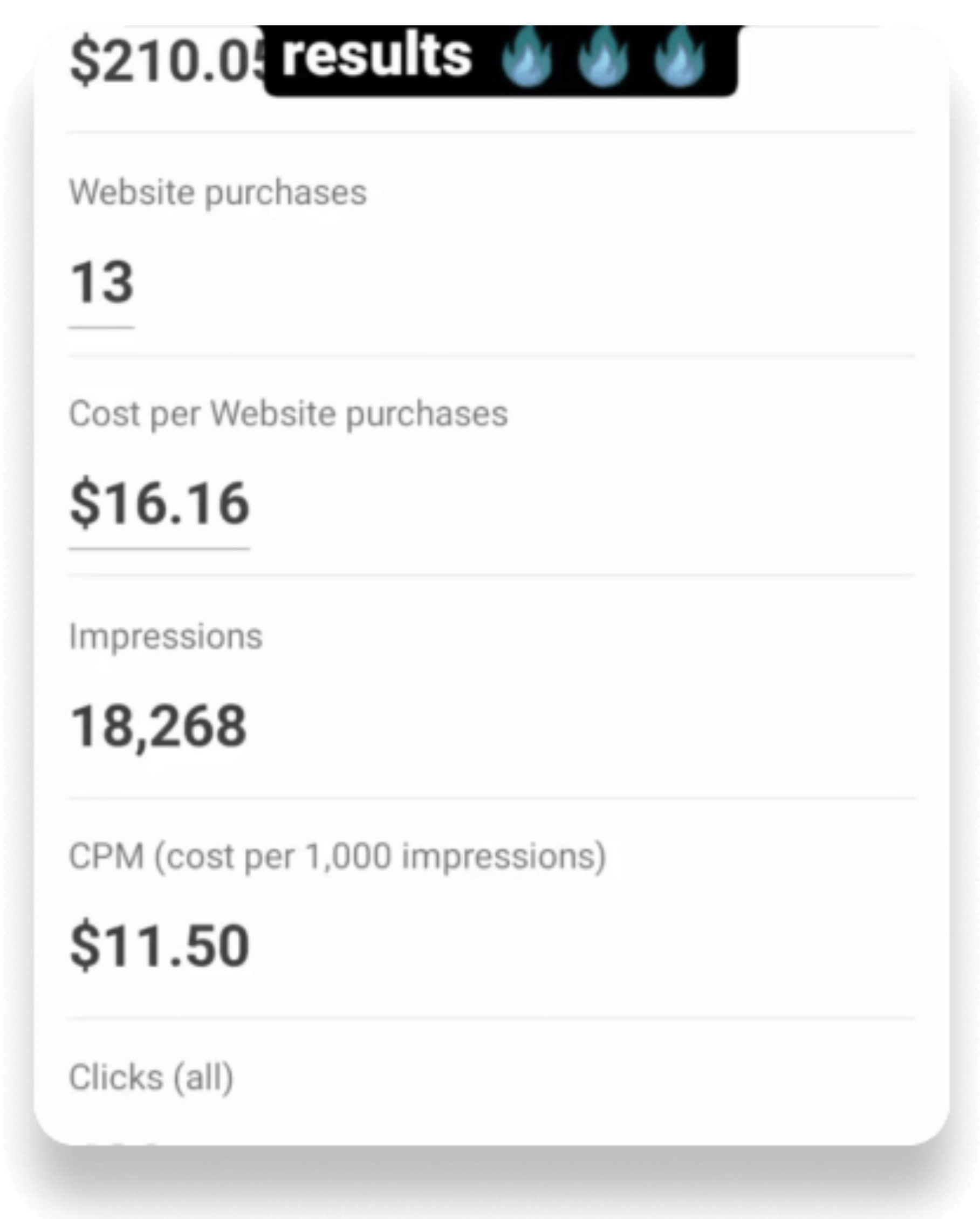Click the middle blue flame emoji

pyautogui.click(x=603, y=56)
